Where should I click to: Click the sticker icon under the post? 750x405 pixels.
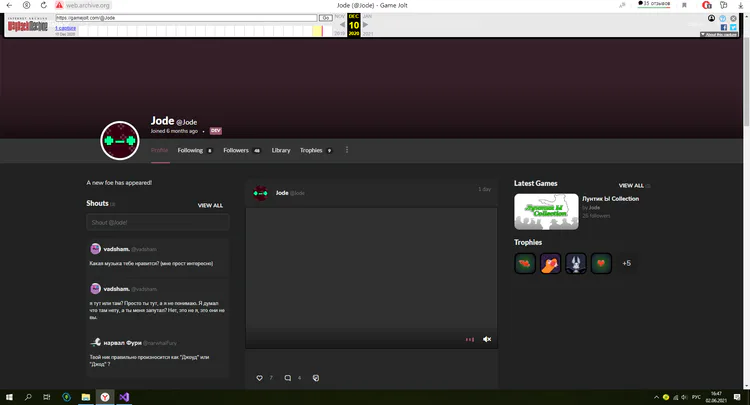(x=316, y=378)
